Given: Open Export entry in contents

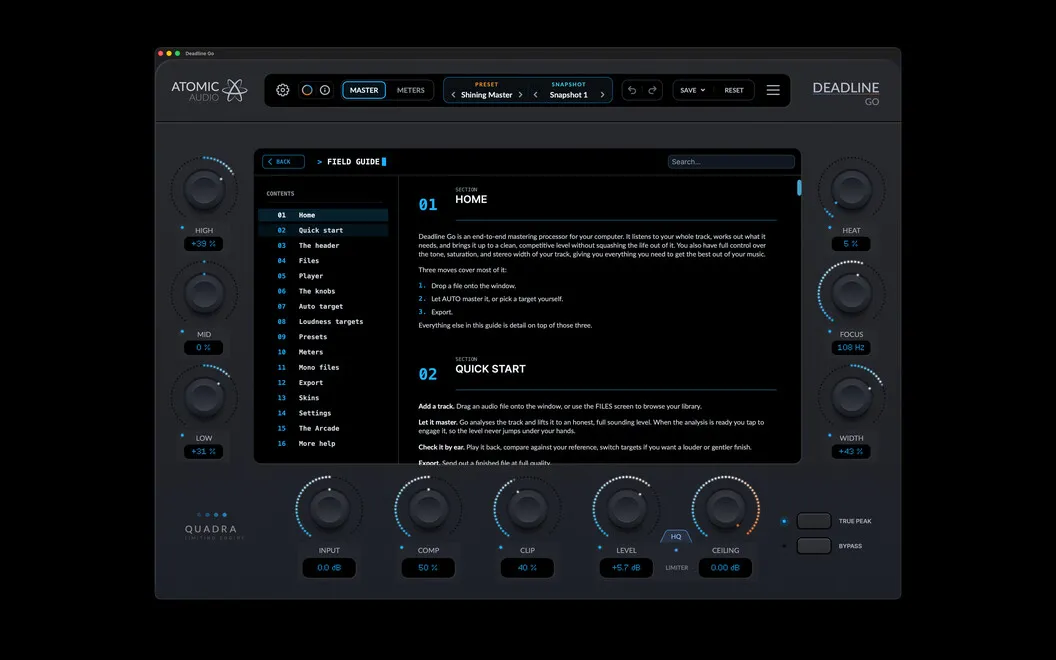Looking at the screenshot, I should tap(323, 383).
